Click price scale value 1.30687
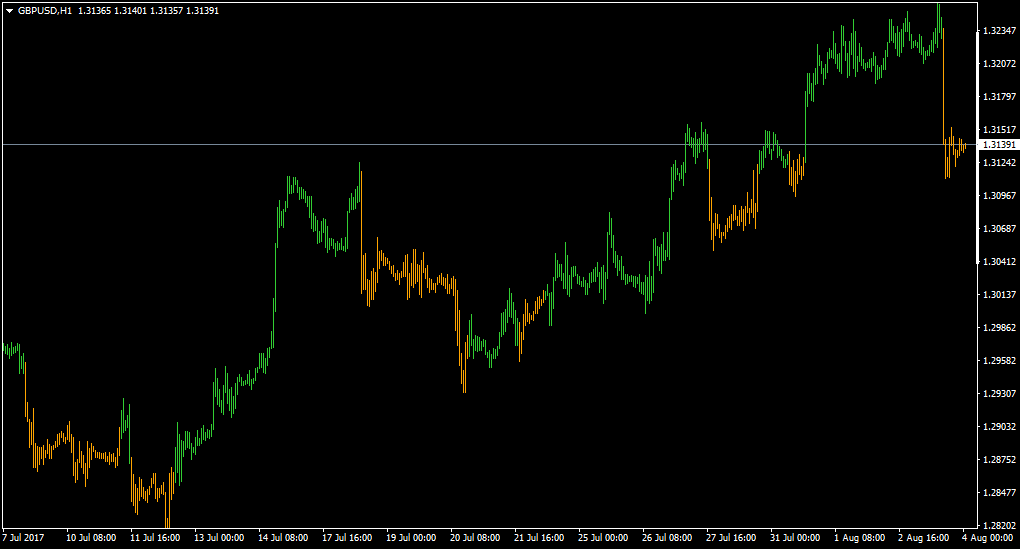1020x549 pixels. 999,228
